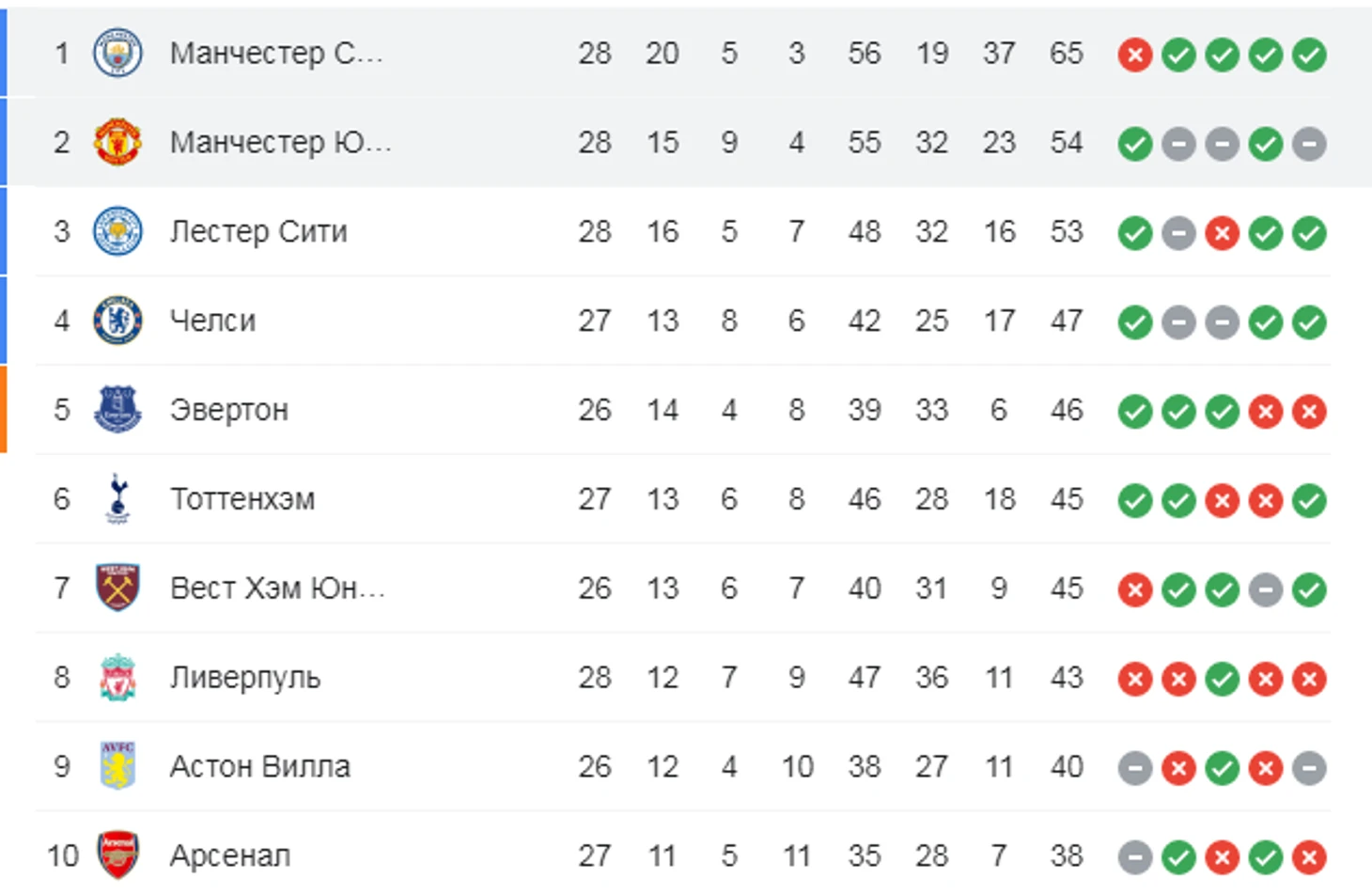Viewport: 1372px width, 894px height.
Task: Click Liverpool's only green win form icon
Action: (1222, 679)
